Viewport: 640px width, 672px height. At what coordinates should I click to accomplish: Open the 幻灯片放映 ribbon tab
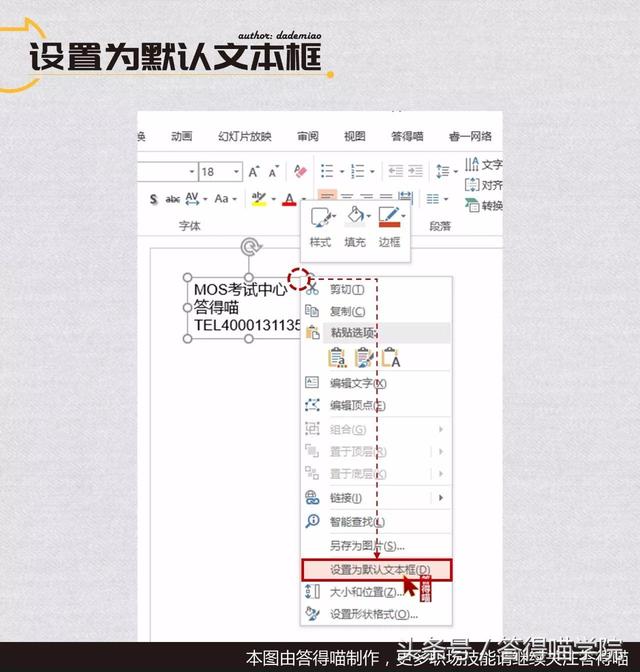pos(245,136)
